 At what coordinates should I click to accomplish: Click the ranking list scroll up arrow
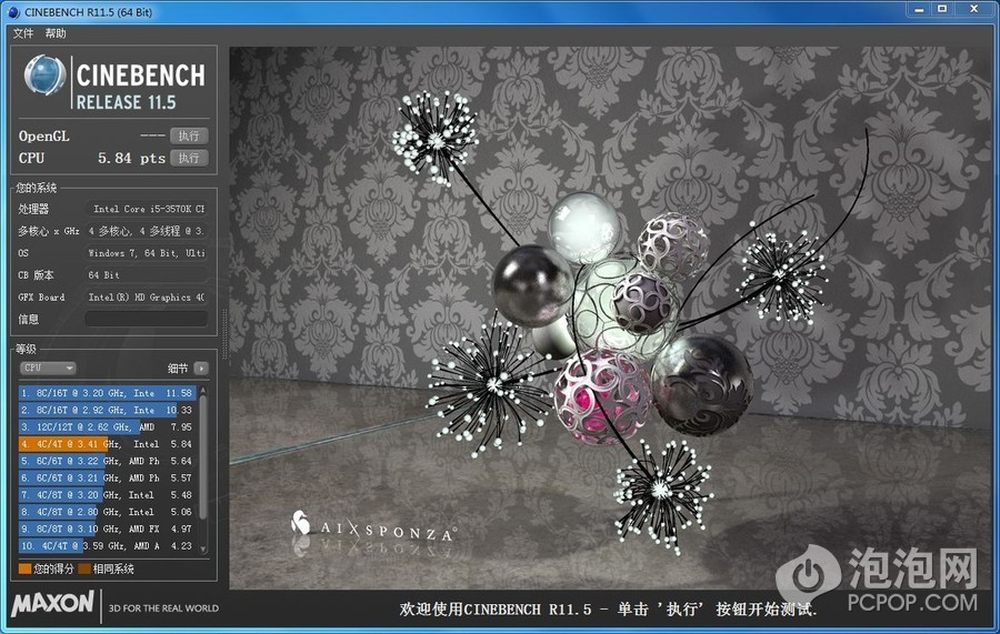click(203, 390)
